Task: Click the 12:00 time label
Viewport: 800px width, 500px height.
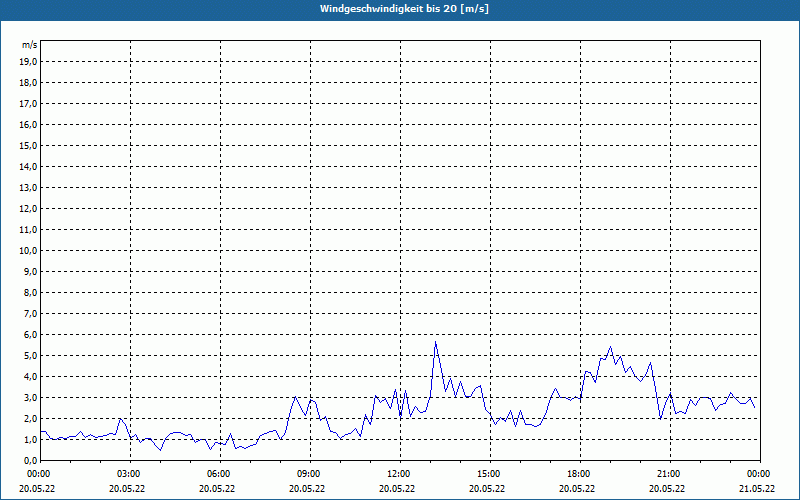Action: 400,474
